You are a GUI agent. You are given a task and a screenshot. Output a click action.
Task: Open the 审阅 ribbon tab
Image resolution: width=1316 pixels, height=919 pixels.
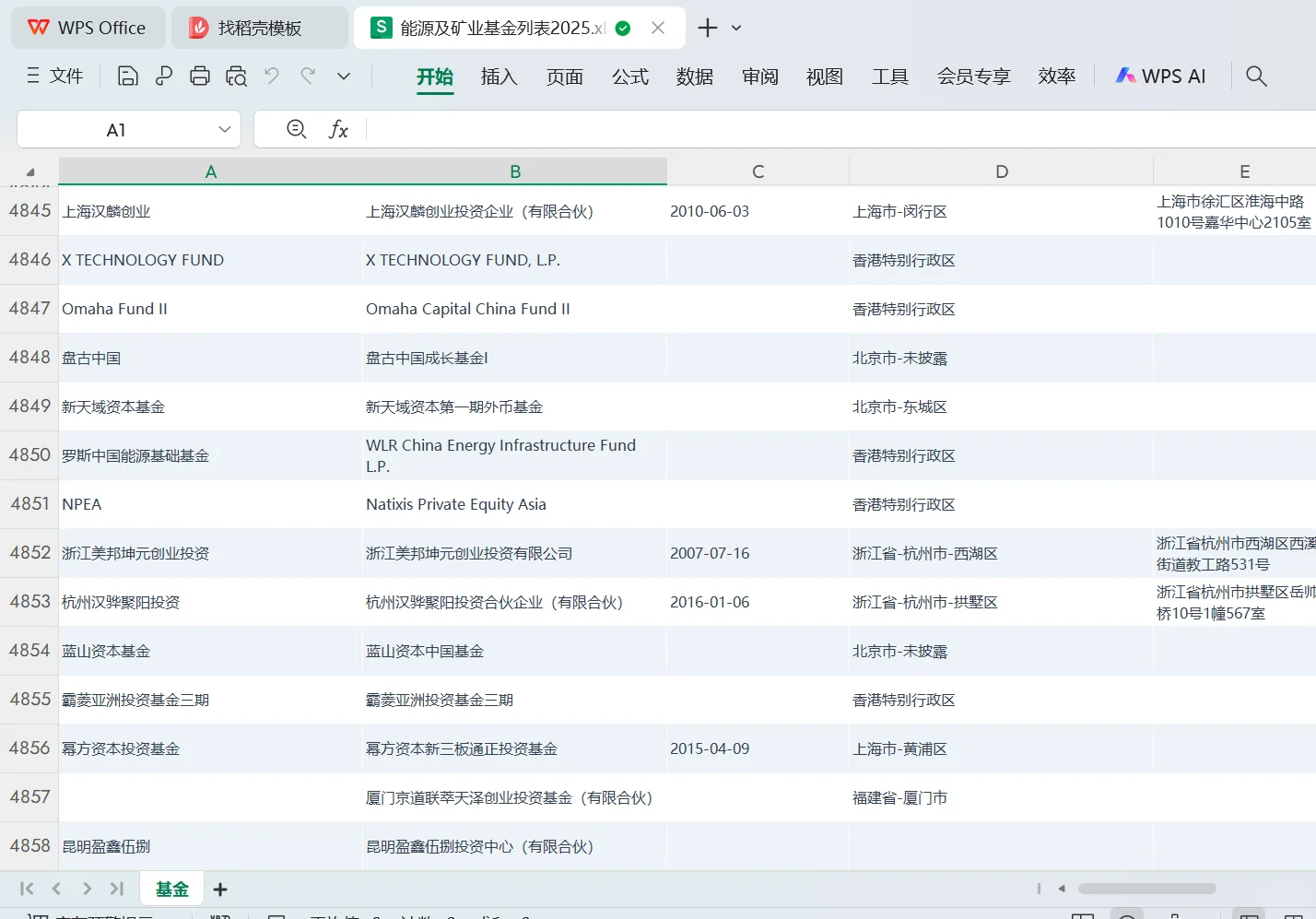[x=759, y=77]
